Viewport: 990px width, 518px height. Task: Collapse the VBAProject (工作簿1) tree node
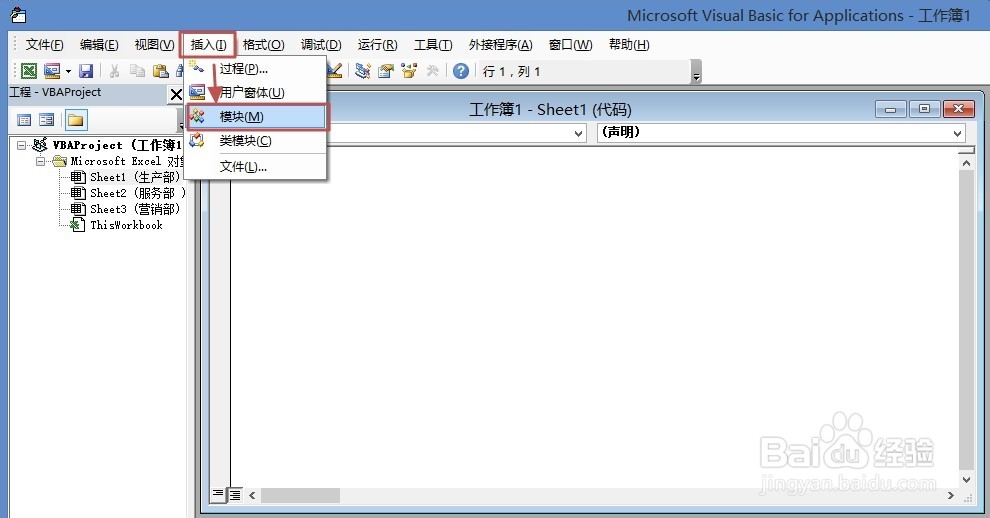click(21, 145)
